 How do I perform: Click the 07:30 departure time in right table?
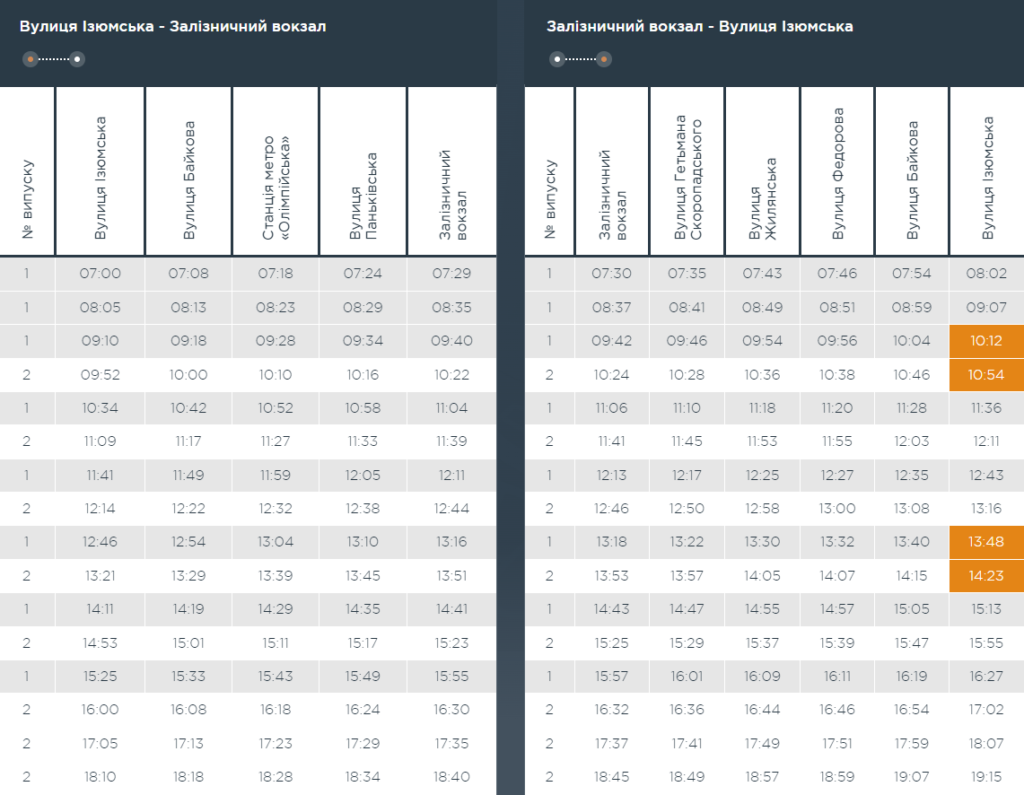(x=611, y=274)
